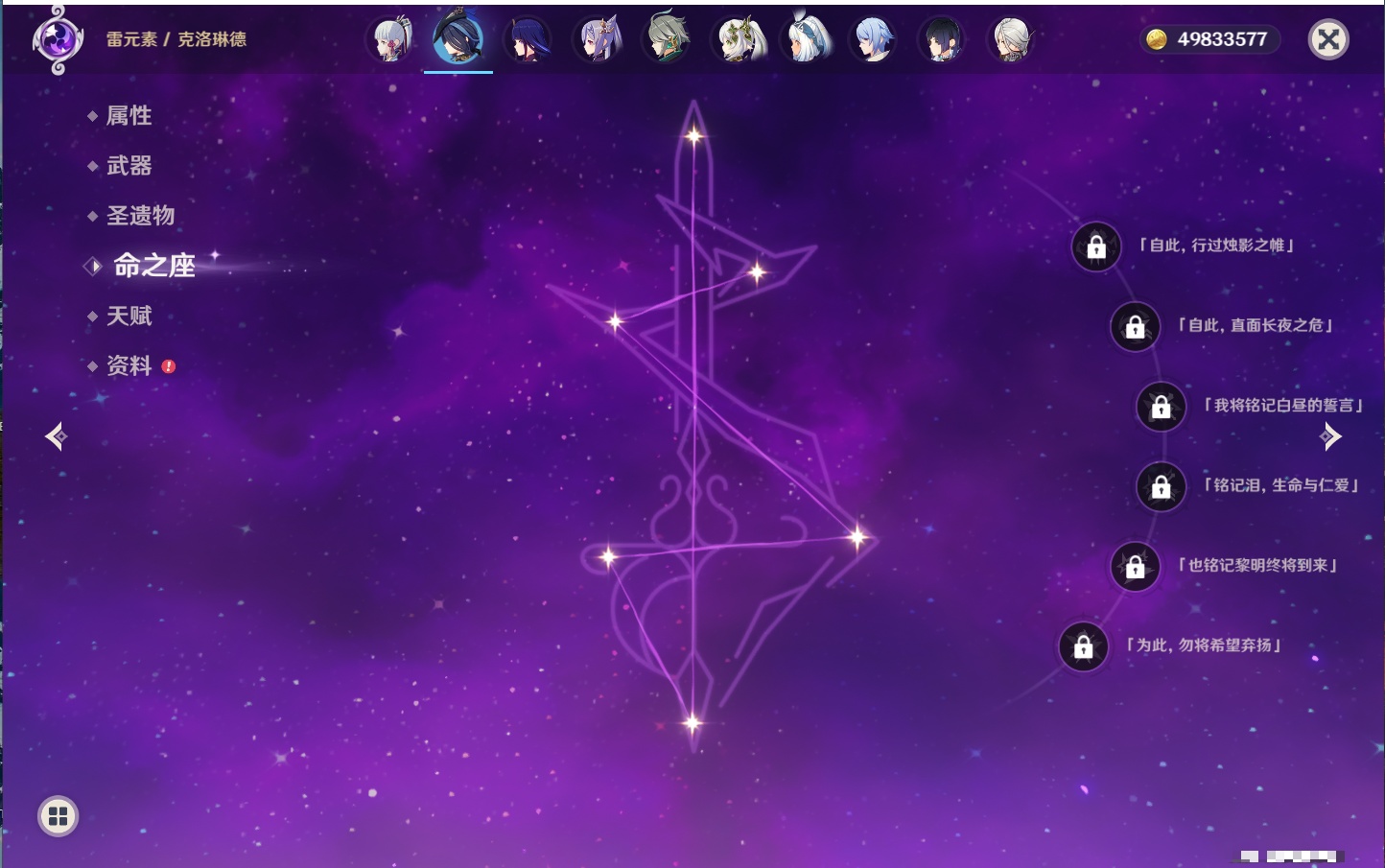Open constellation label 「铭记泪，生命与仁爱」
Viewport: 1385px width, 868px height.
[x=1281, y=485]
